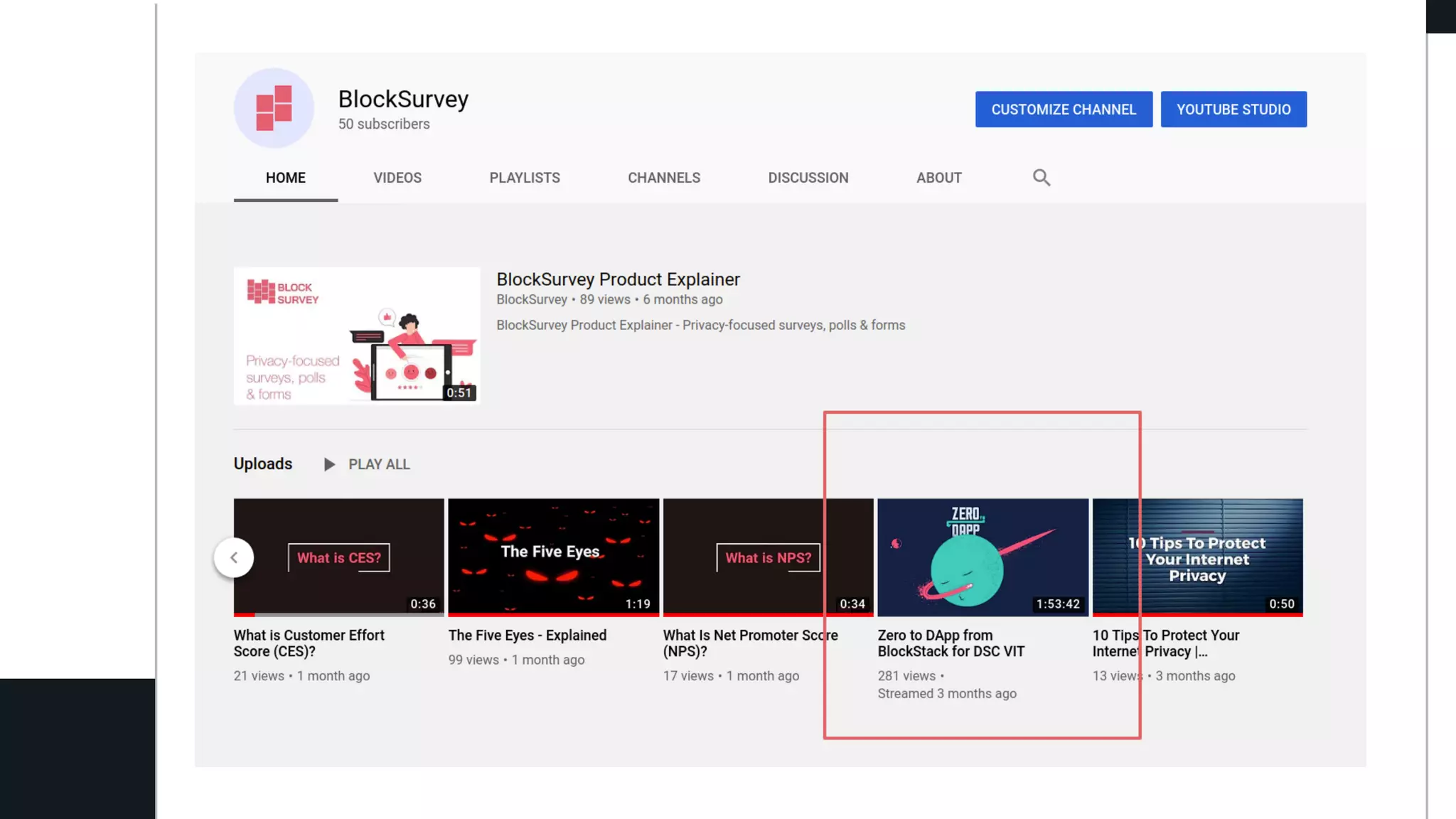Play the featured Product Explainer thumbnail
Screen dimensions: 1456x819
coord(356,336)
